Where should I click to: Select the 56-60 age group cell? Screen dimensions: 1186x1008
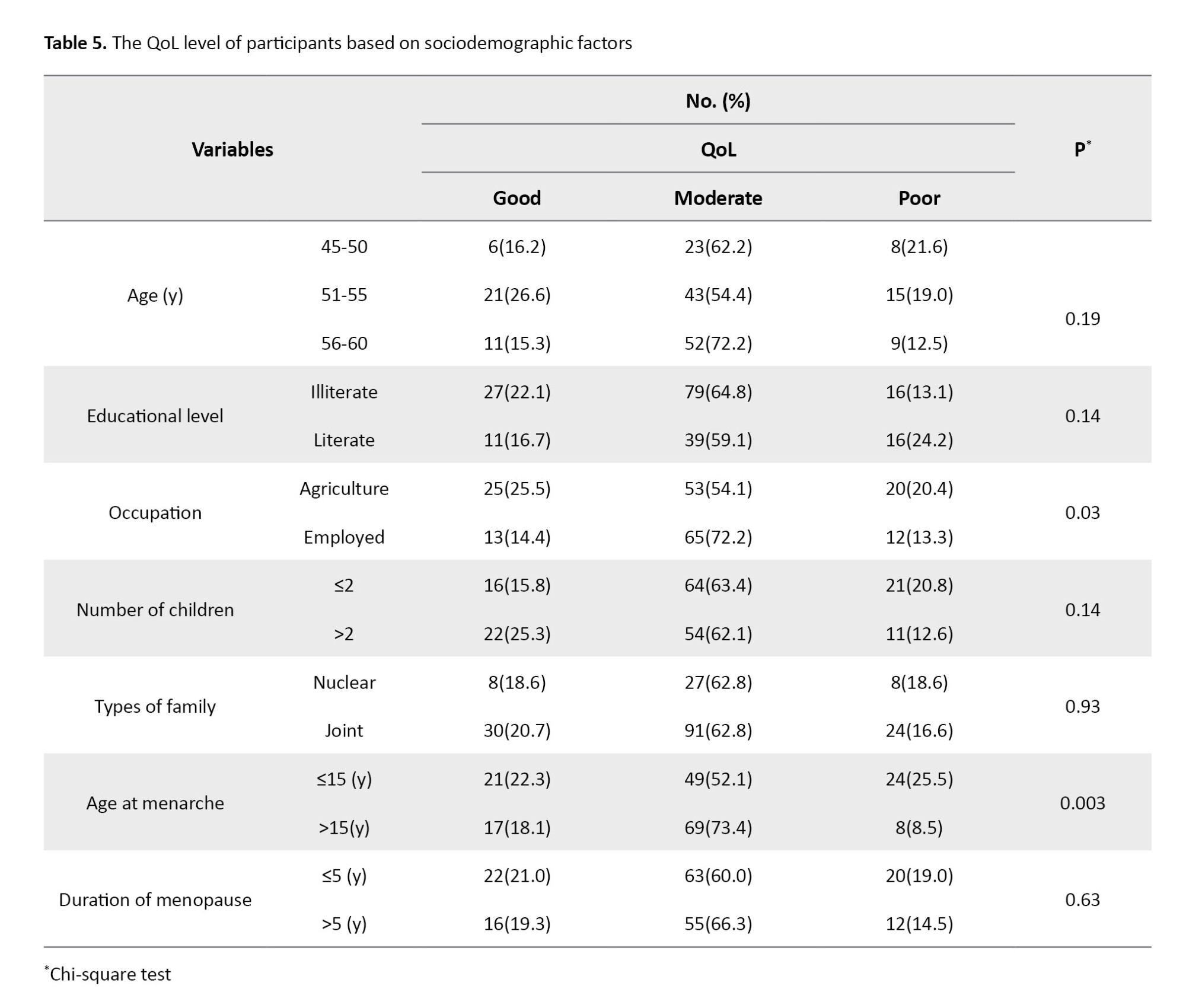click(344, 343)
